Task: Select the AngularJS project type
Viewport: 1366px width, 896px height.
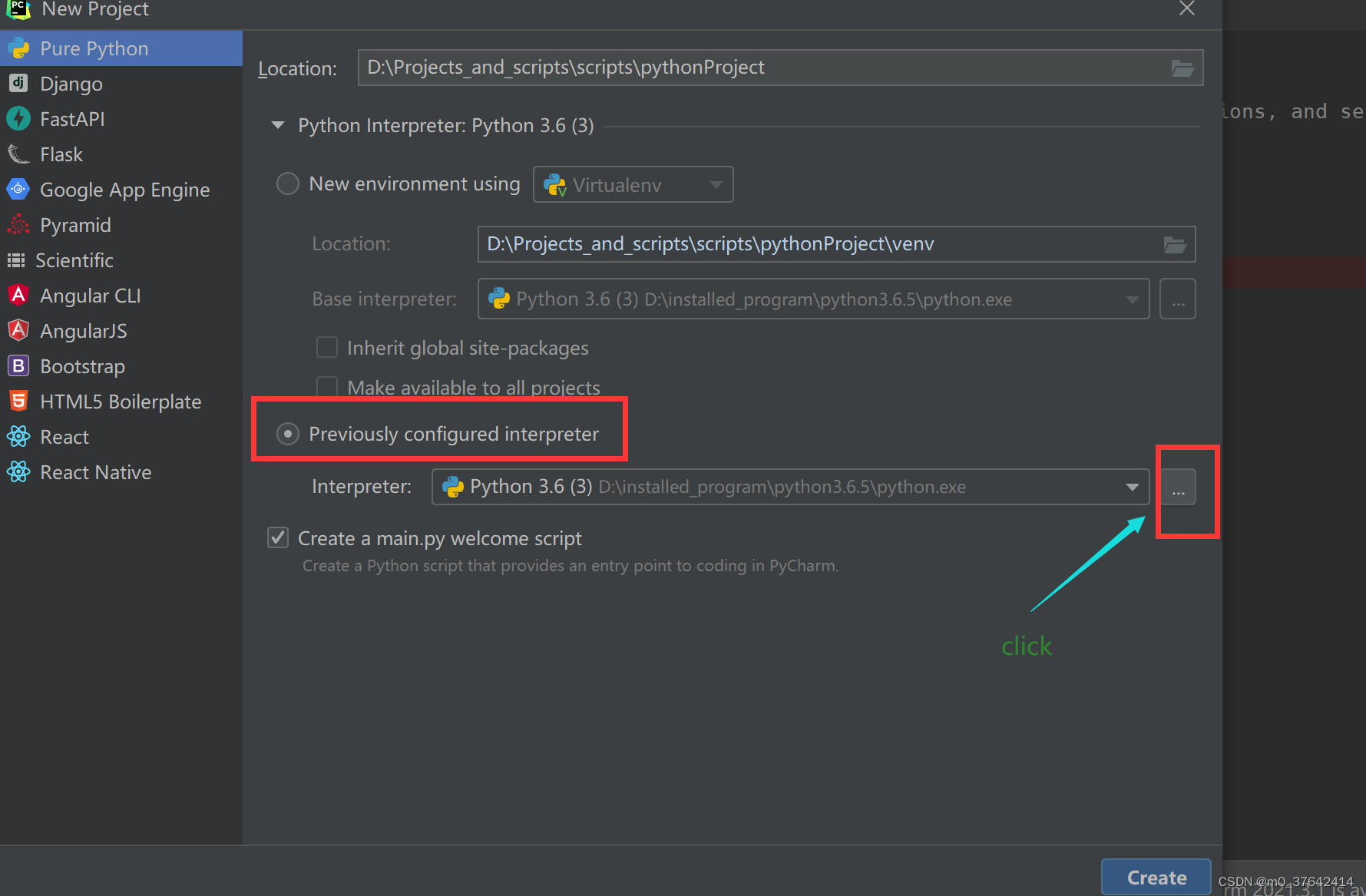Action: tap(121, 331)
